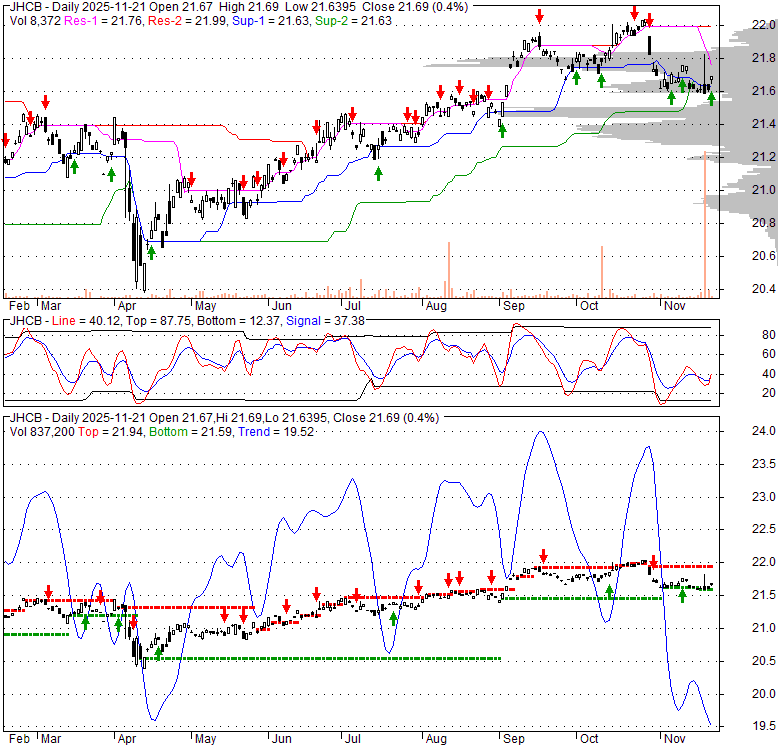This screenshot has height=745, width=780.
Task: Click the blue Signal = 37.38 label
Action: [x=325, y=321]
